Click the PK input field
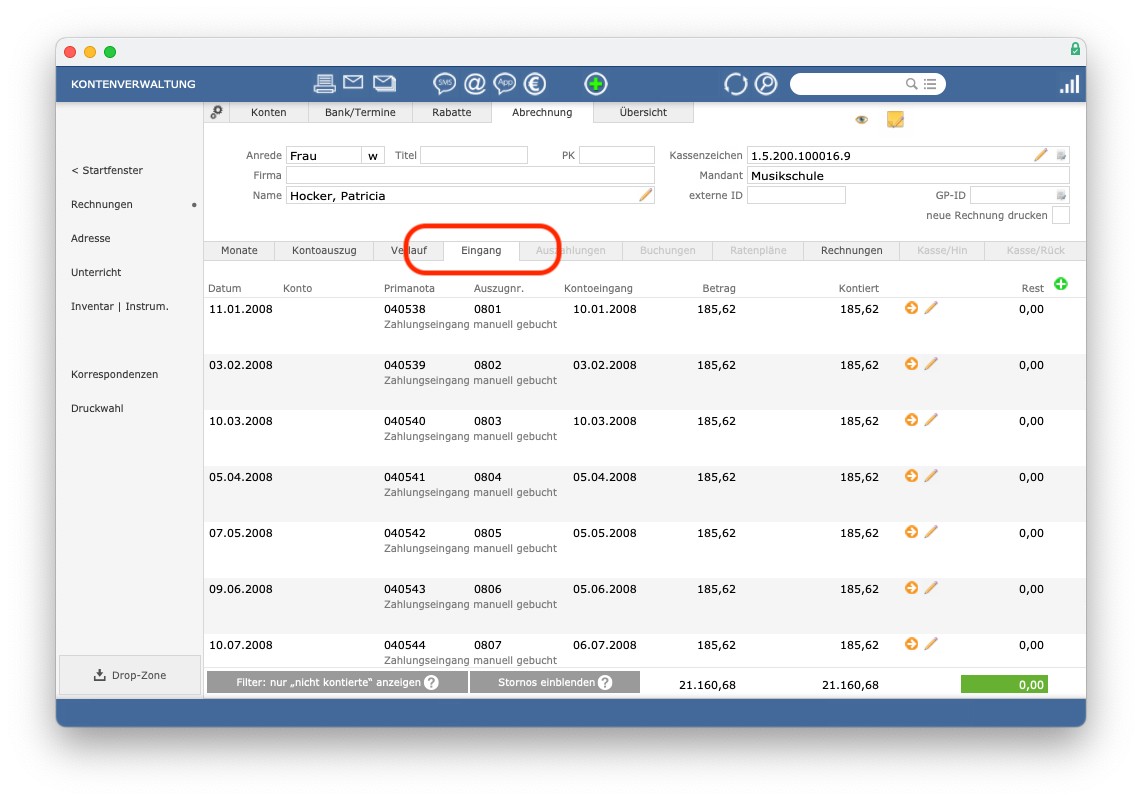 pos(617,155)
